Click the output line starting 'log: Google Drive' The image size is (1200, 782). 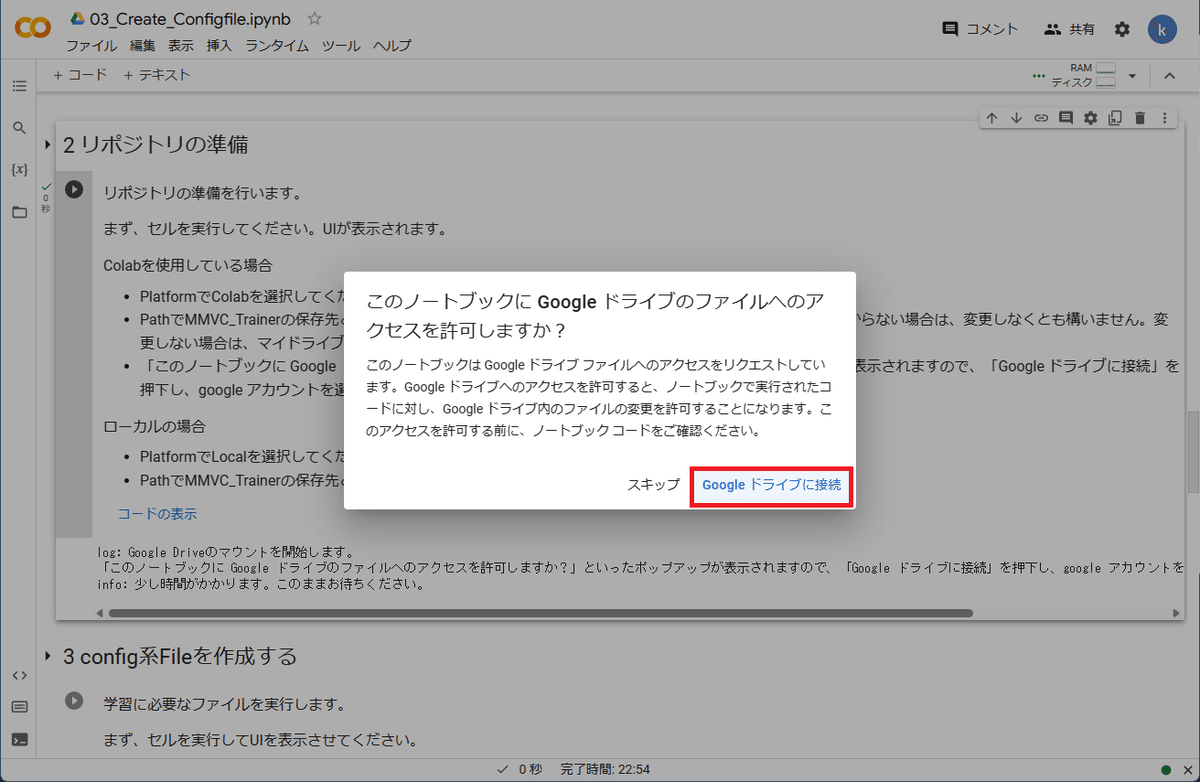229,552
